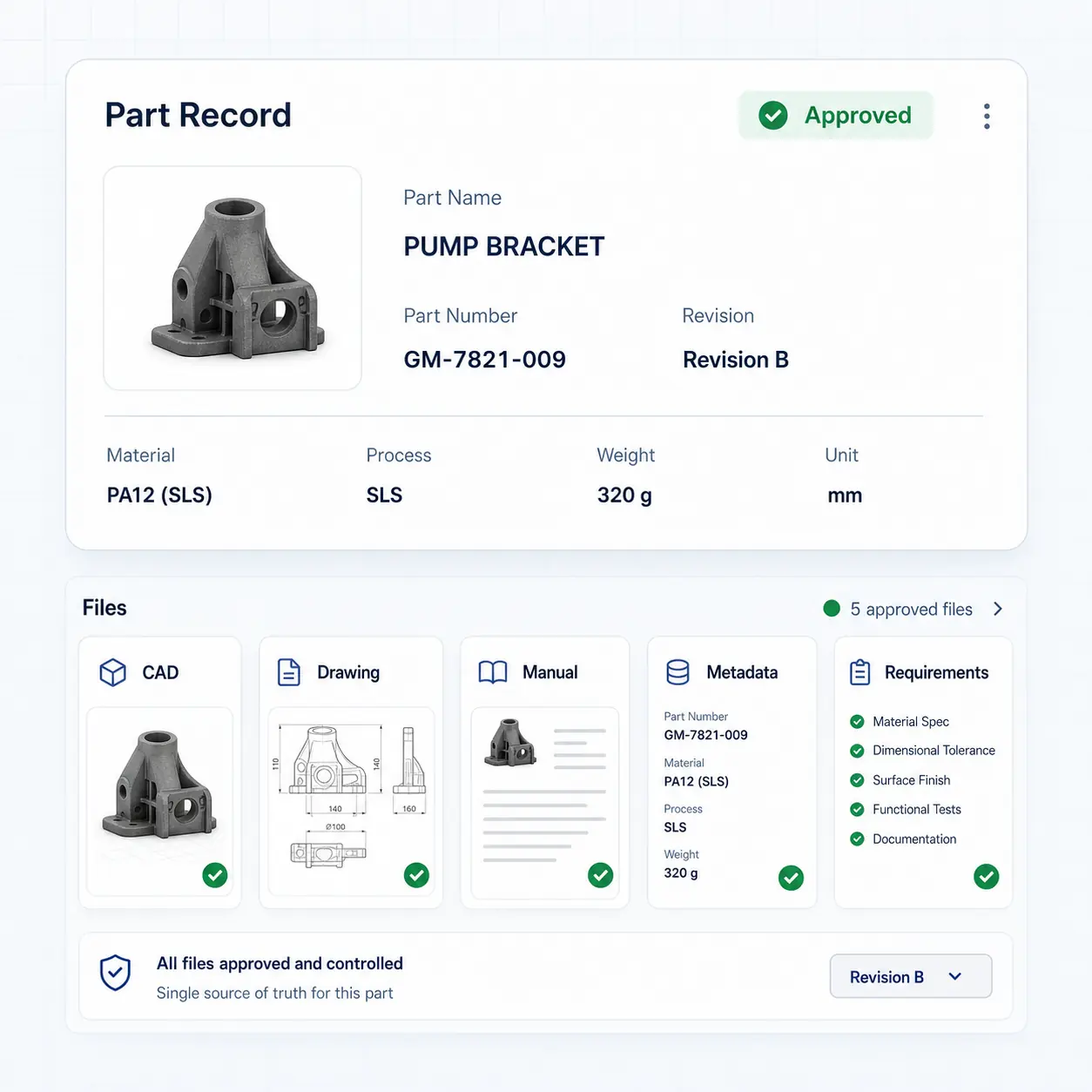Open the pump bracket part image

[x=233, y=278]
